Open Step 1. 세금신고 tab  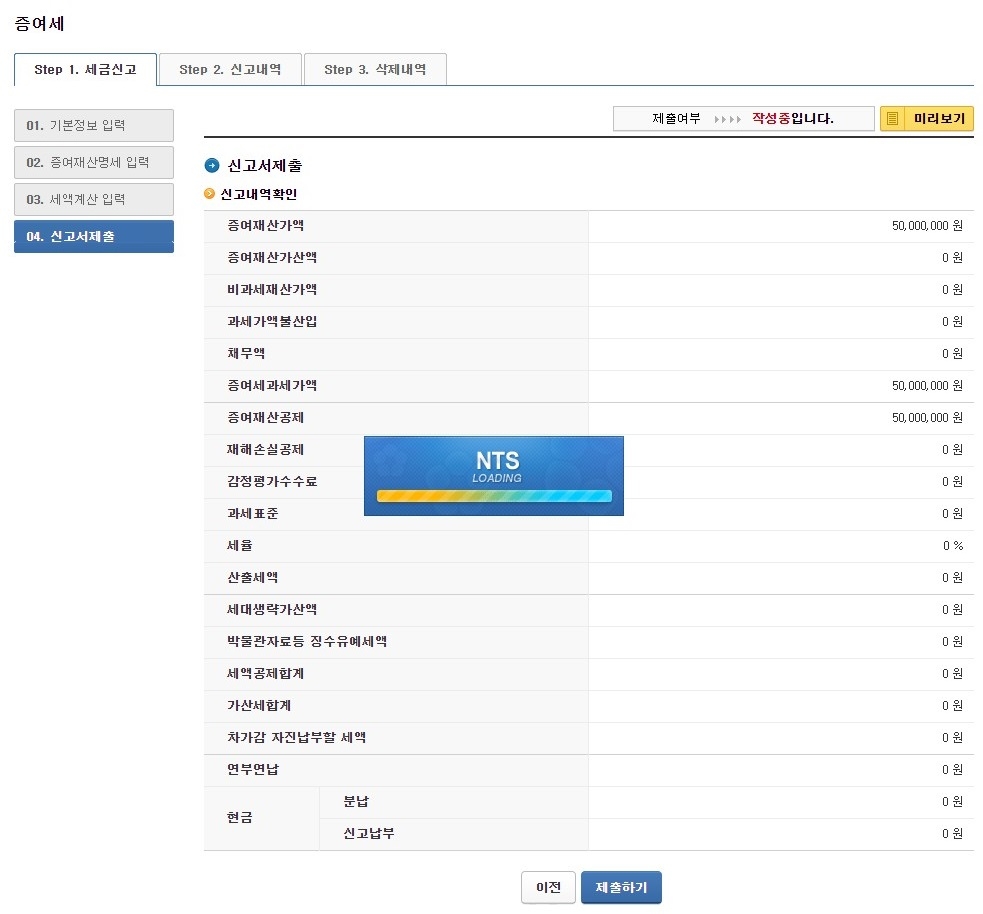click(x=85, y=70)
